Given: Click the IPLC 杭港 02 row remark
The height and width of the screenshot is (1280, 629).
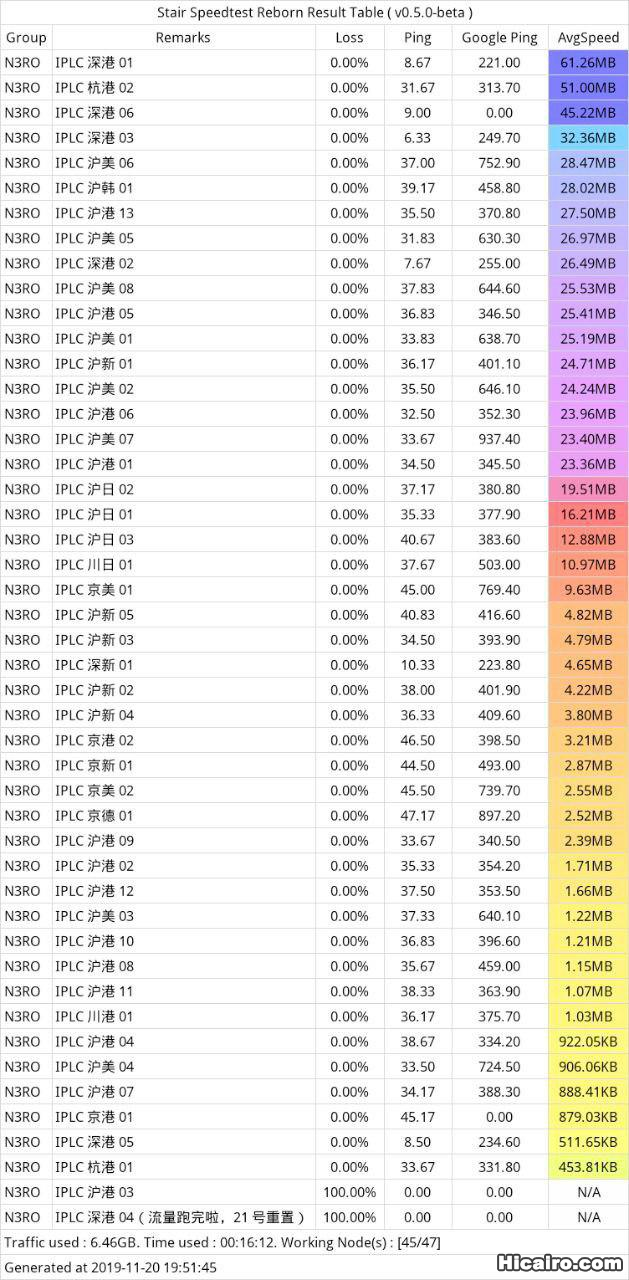Looking at the screenshot, I should click(x=94, y=88).
